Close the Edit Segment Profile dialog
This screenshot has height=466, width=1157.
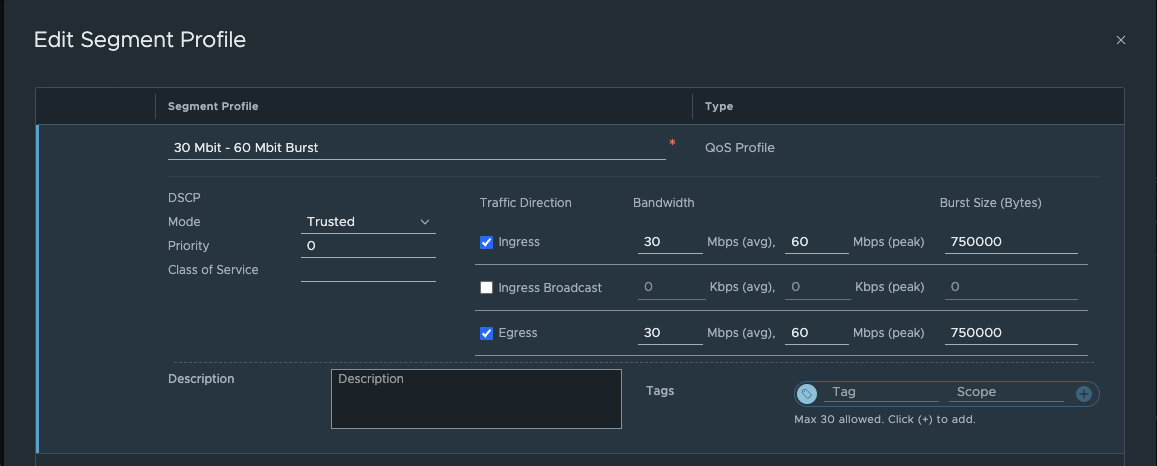point(1120,41)
